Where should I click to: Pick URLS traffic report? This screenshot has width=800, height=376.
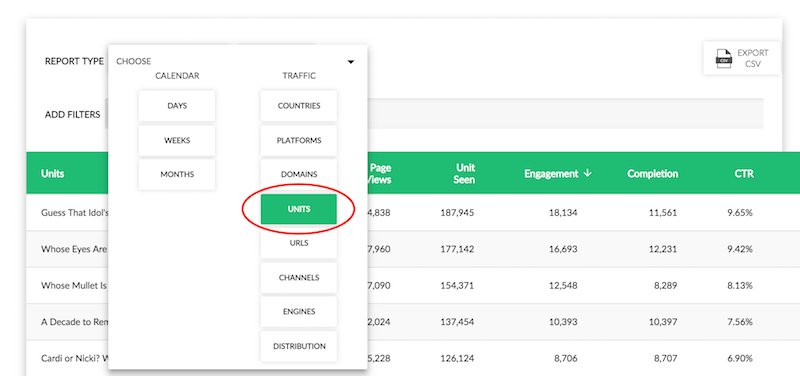tap(299, 243)
